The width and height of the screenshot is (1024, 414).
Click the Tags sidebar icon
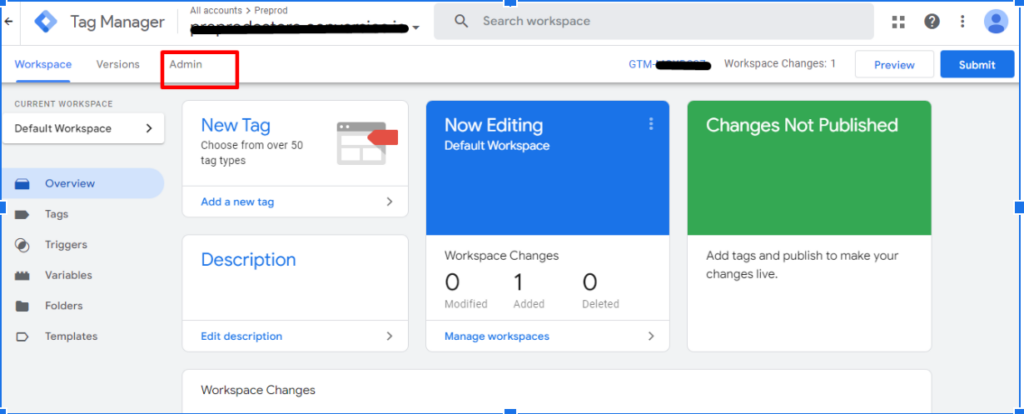pyautogui.click(x=22, y=214)
